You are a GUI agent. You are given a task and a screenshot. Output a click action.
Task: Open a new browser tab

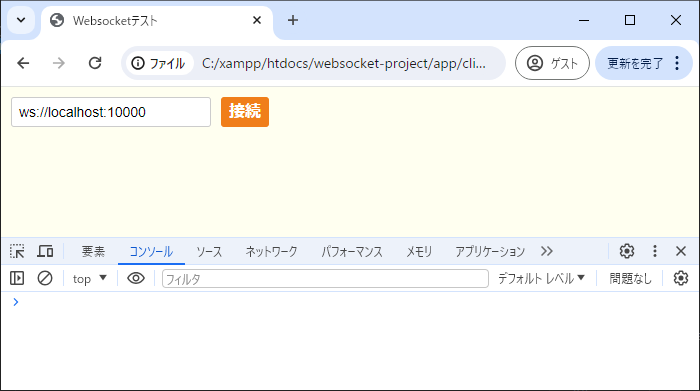293,20
